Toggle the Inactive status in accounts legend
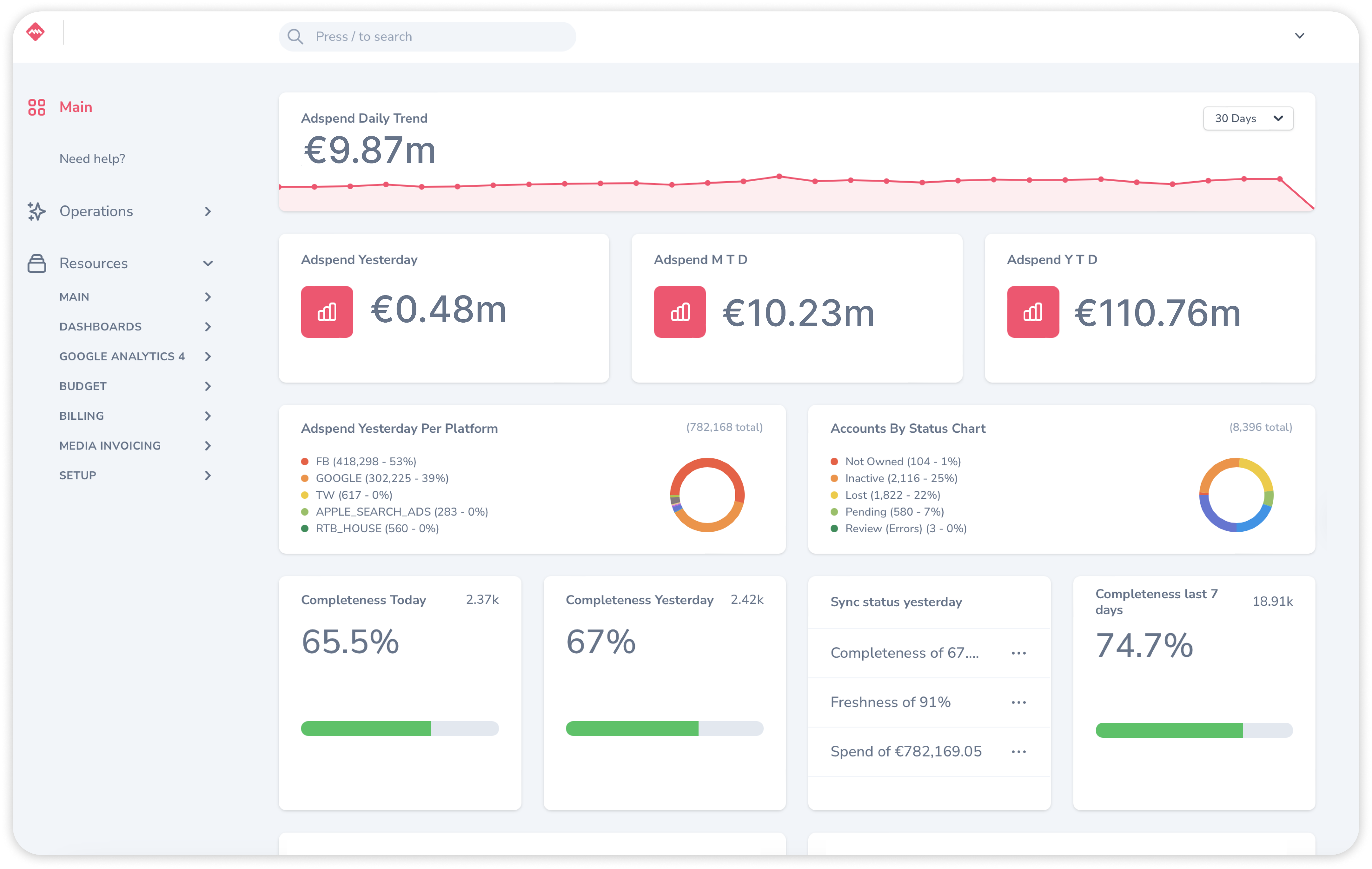The width and height of the screenshot is (1372, 869). tap(902, 478)
